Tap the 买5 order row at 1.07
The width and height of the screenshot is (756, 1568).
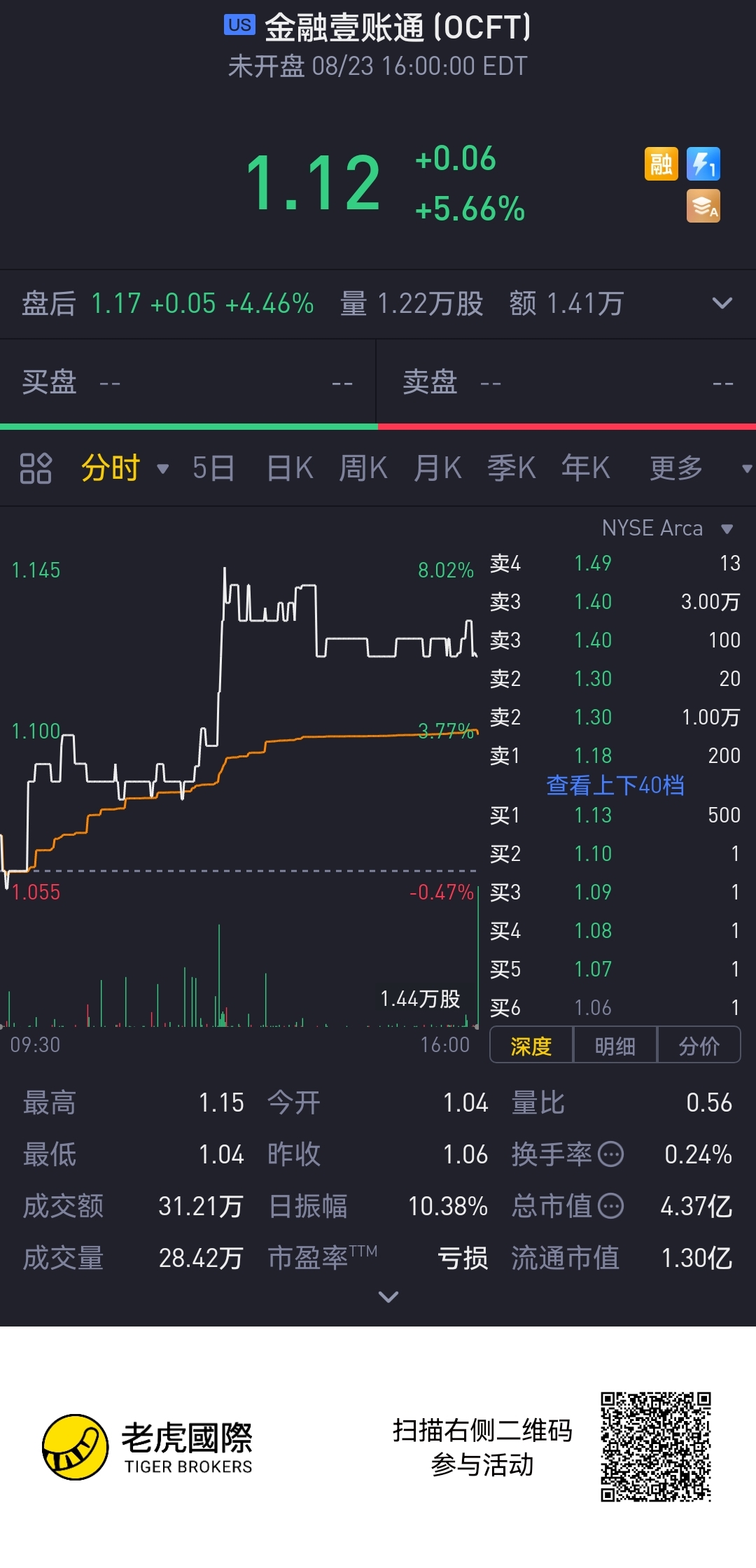[x=615, y=969]
